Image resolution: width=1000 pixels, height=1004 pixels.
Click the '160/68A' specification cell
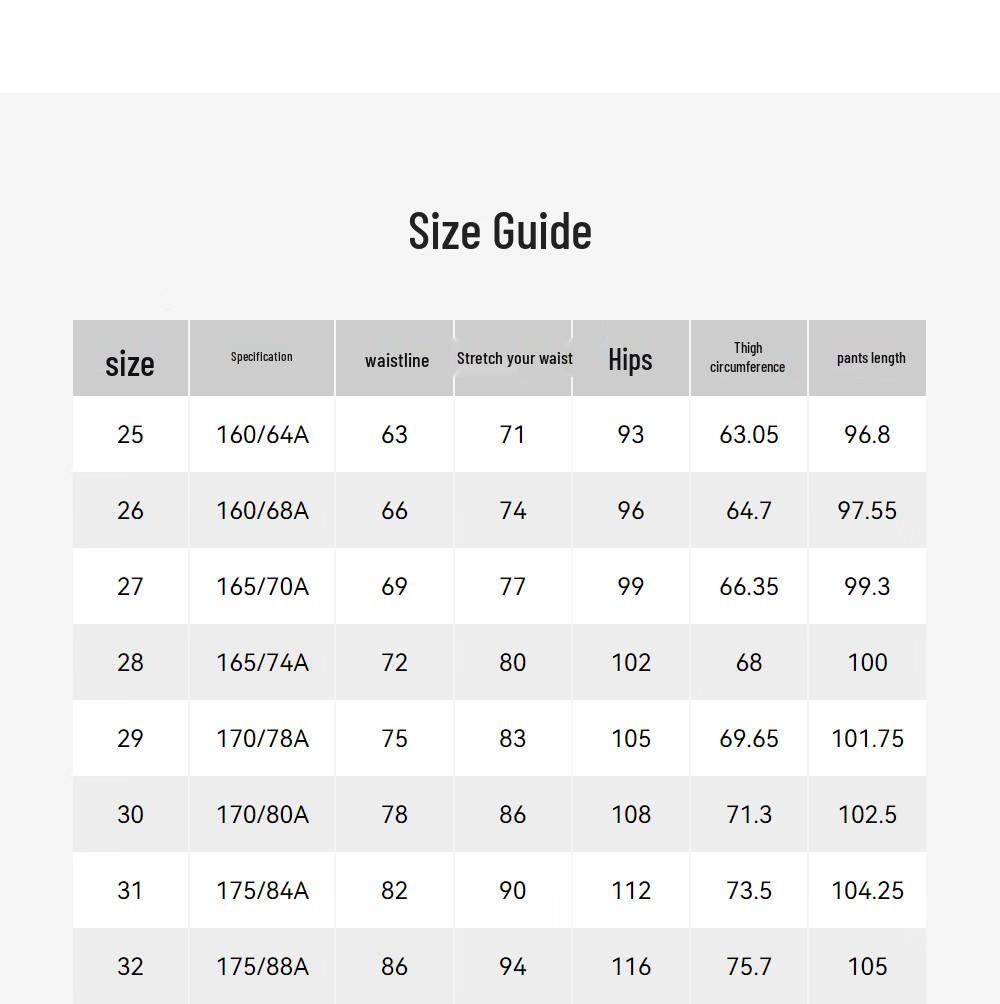[x=262, y=511]
